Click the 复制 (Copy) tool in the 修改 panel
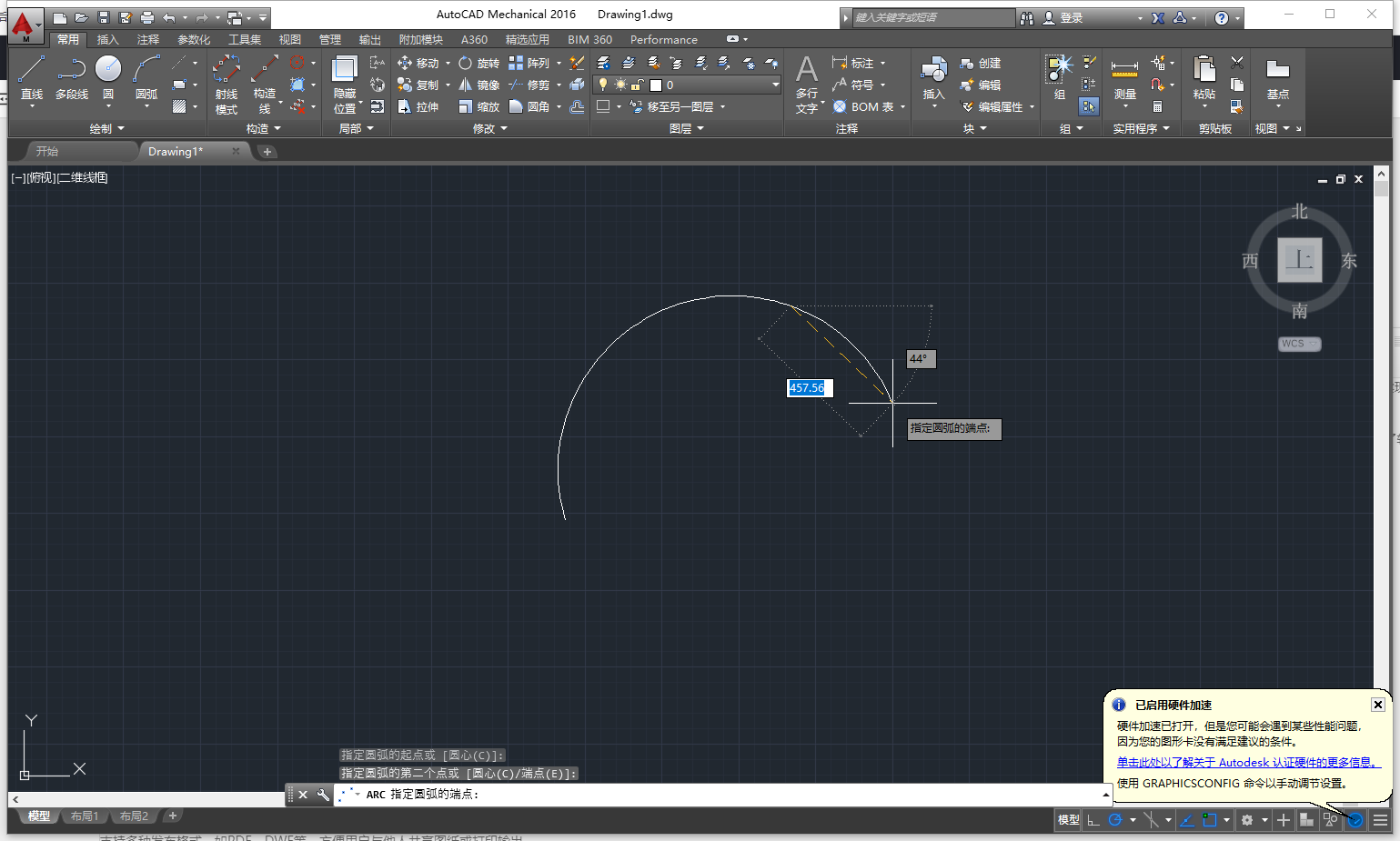Viewport: 1400px width, 841px height. click(418, 85)
